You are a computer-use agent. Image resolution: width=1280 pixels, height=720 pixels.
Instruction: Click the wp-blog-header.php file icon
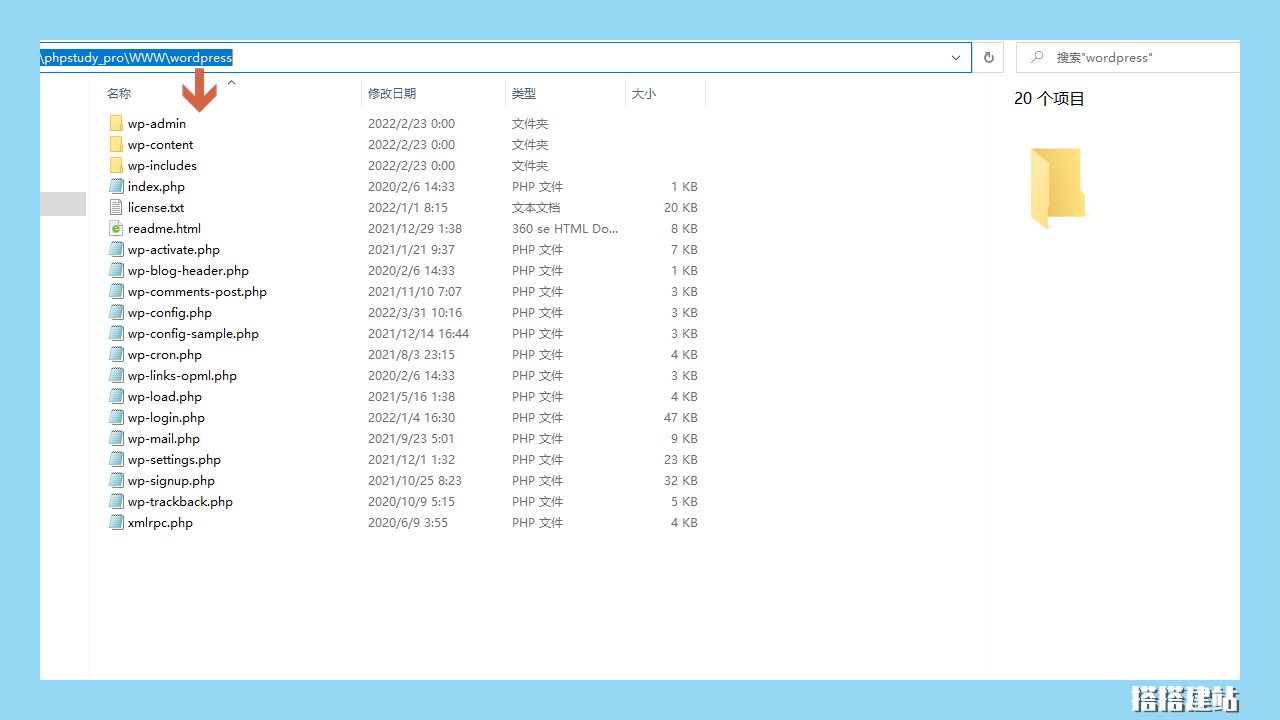click(116, 271)
